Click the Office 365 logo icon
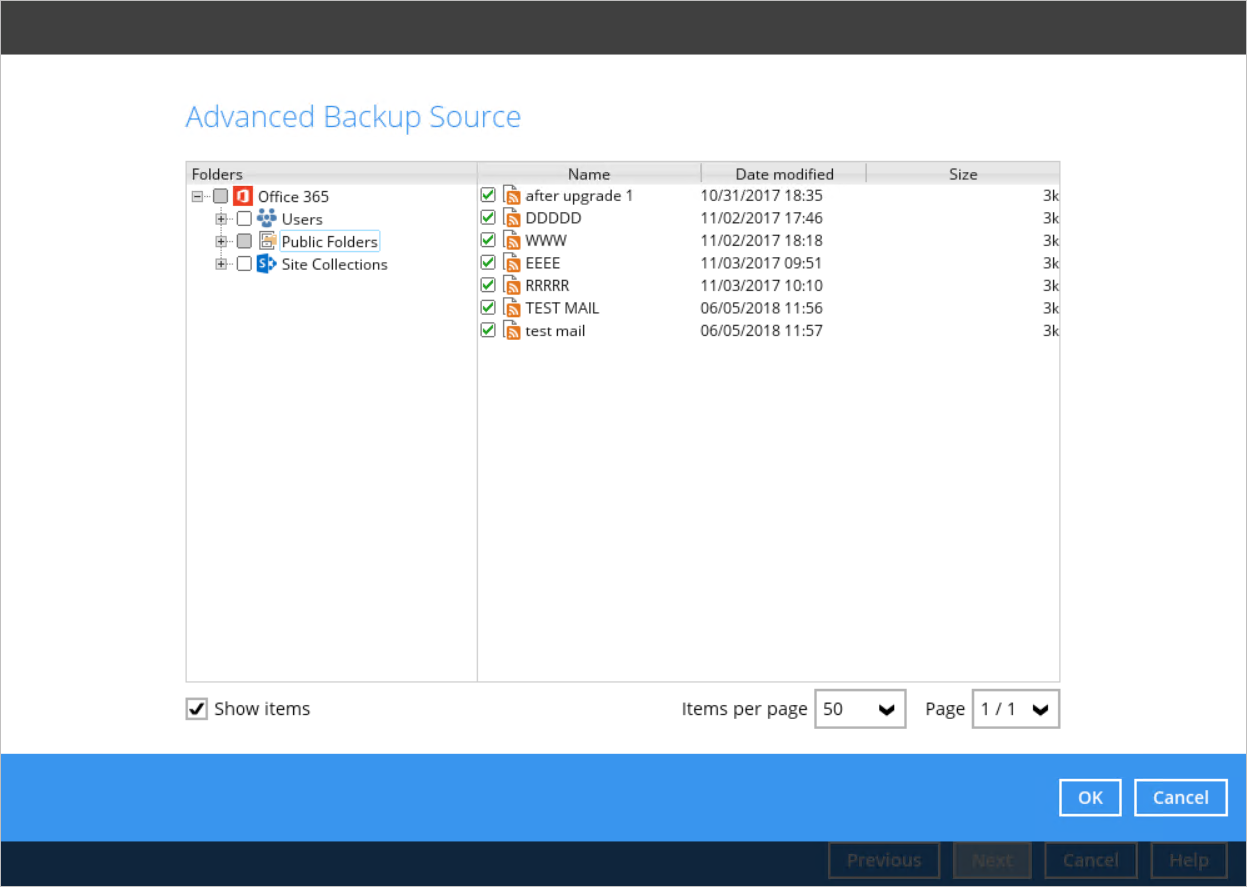Viewport: 1247px width, 887px height. tap(243, 196)
